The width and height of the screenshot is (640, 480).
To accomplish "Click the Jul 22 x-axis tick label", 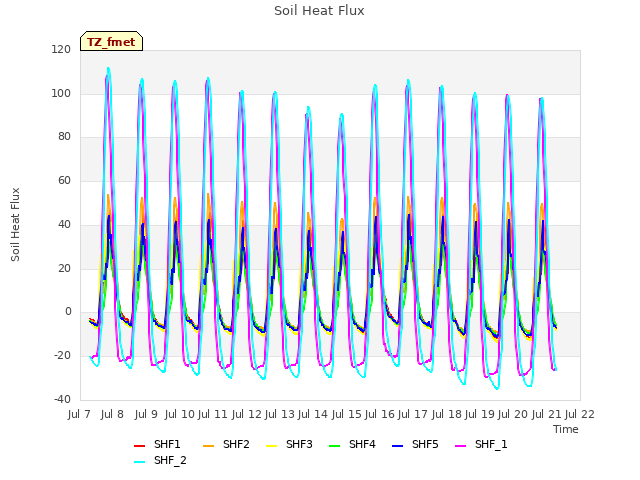I will pos(580,414).
